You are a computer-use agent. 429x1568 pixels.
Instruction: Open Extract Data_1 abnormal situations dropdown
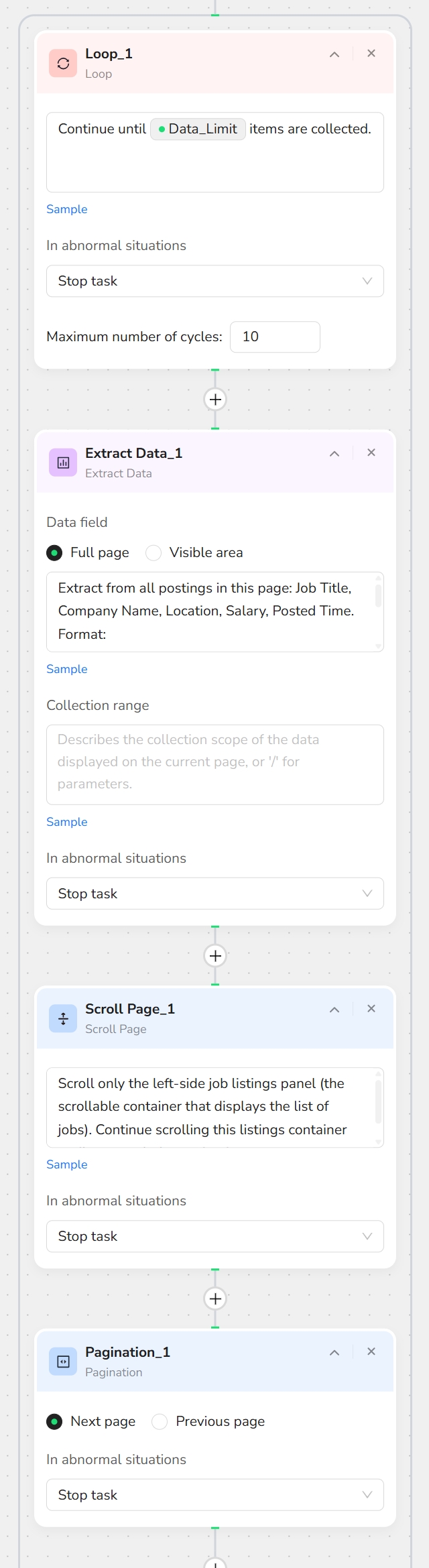[214, 894]
